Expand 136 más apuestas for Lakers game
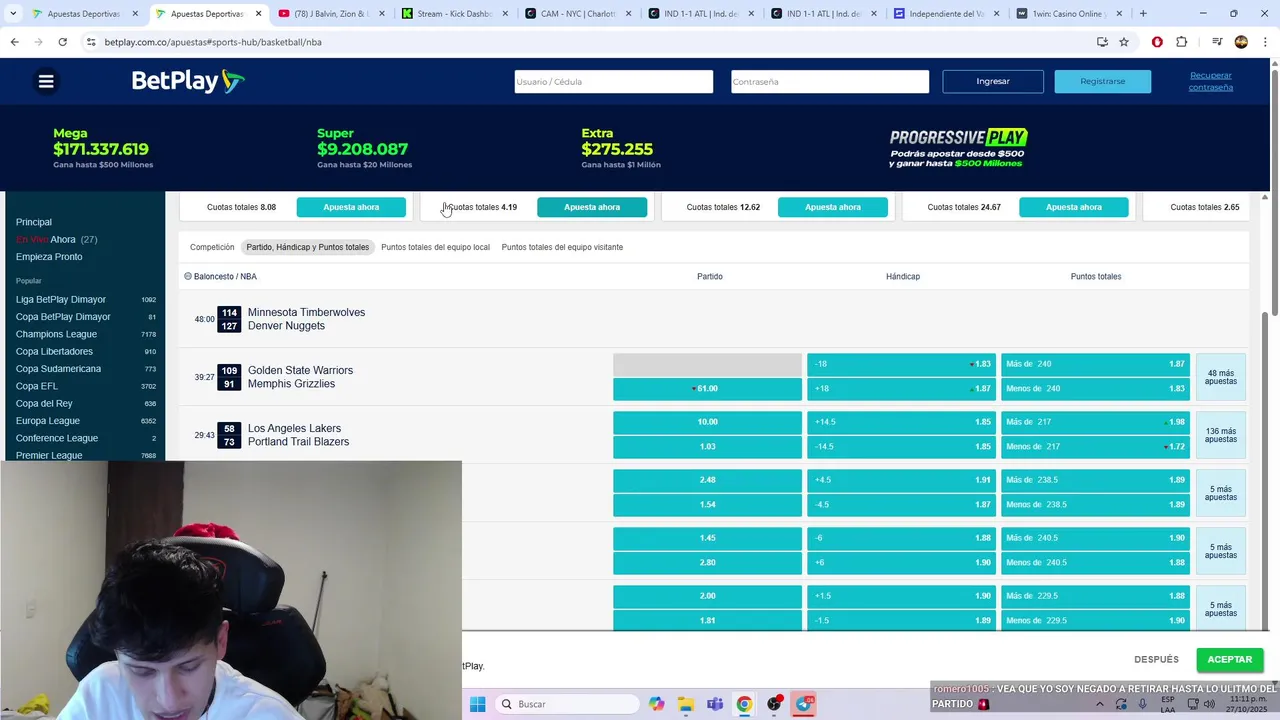Image resolution: width=1280 pixels, height=720 pixels. pos(1221,435)
